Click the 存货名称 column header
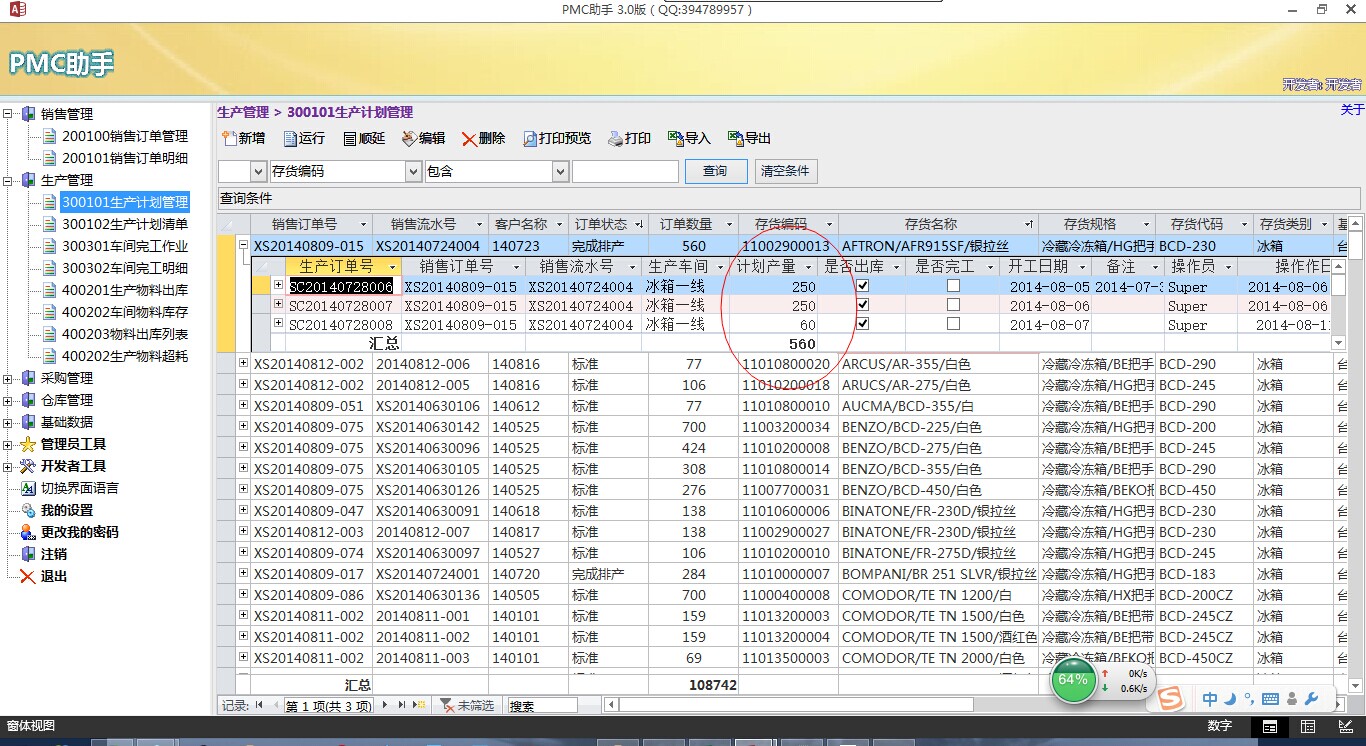This screenshot has width=1366, height=746. tap(938, 225)
